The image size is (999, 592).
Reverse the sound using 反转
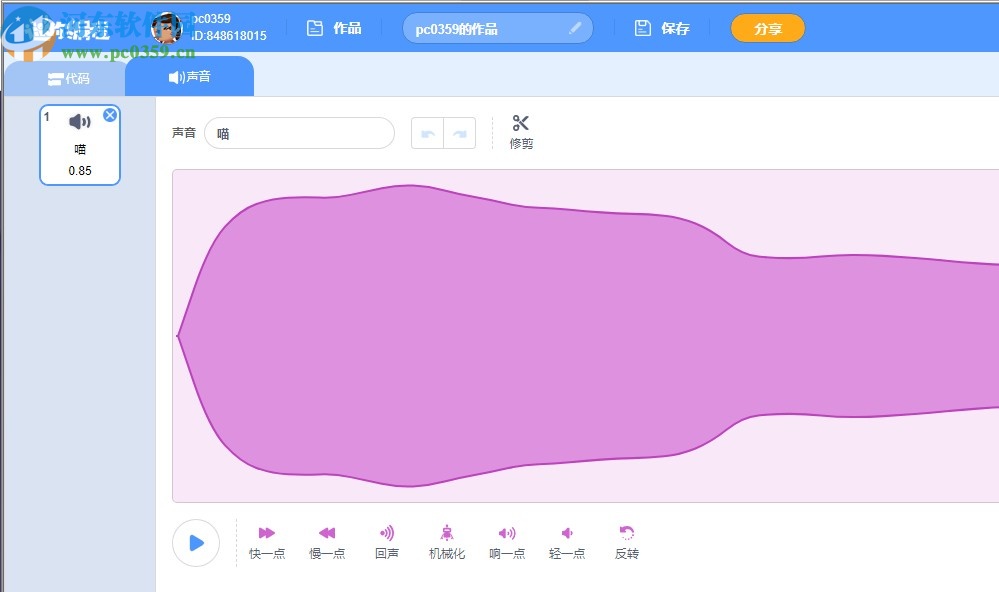625,540
